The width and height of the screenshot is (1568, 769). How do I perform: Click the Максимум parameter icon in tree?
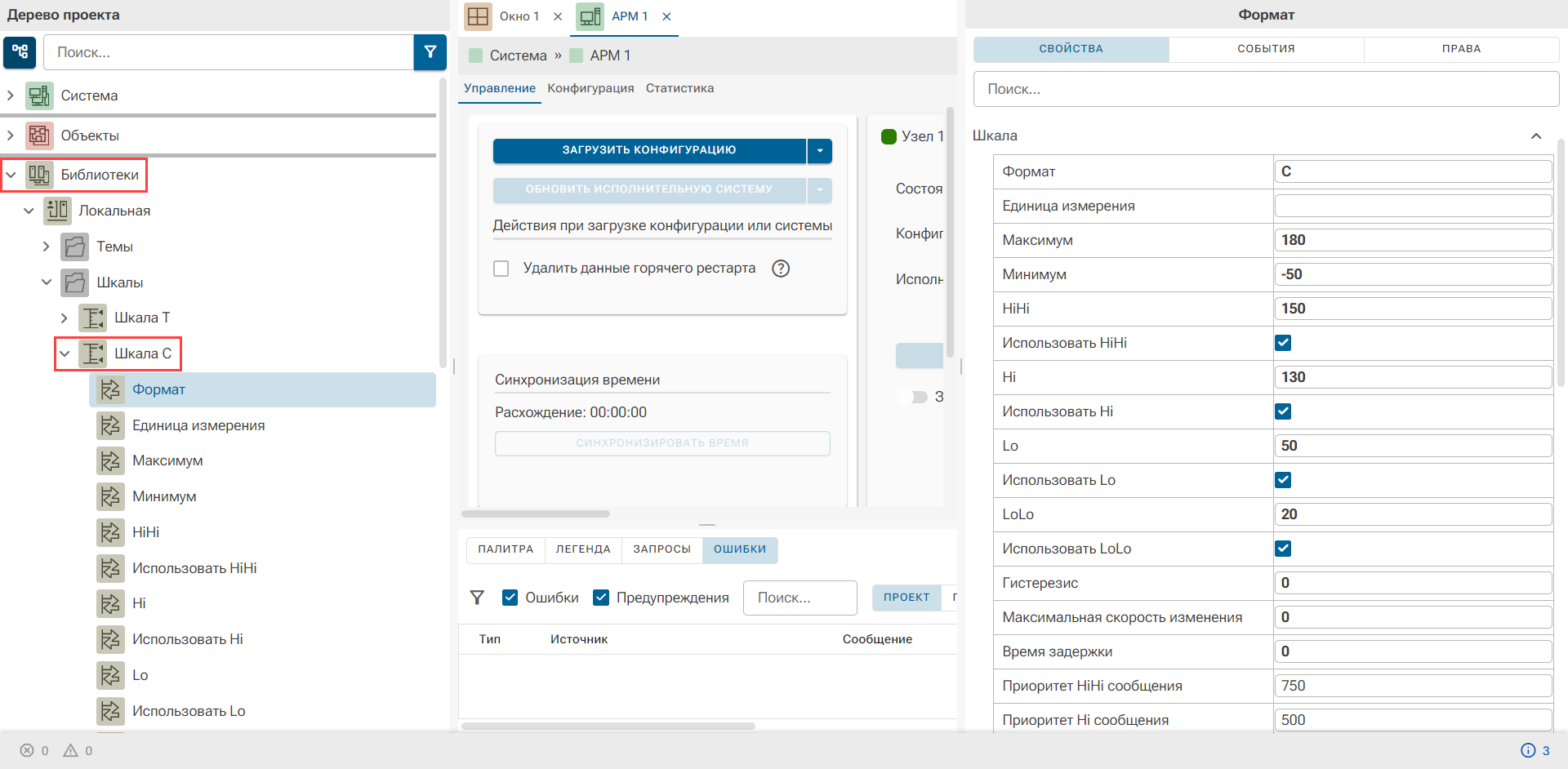[111, 460]
